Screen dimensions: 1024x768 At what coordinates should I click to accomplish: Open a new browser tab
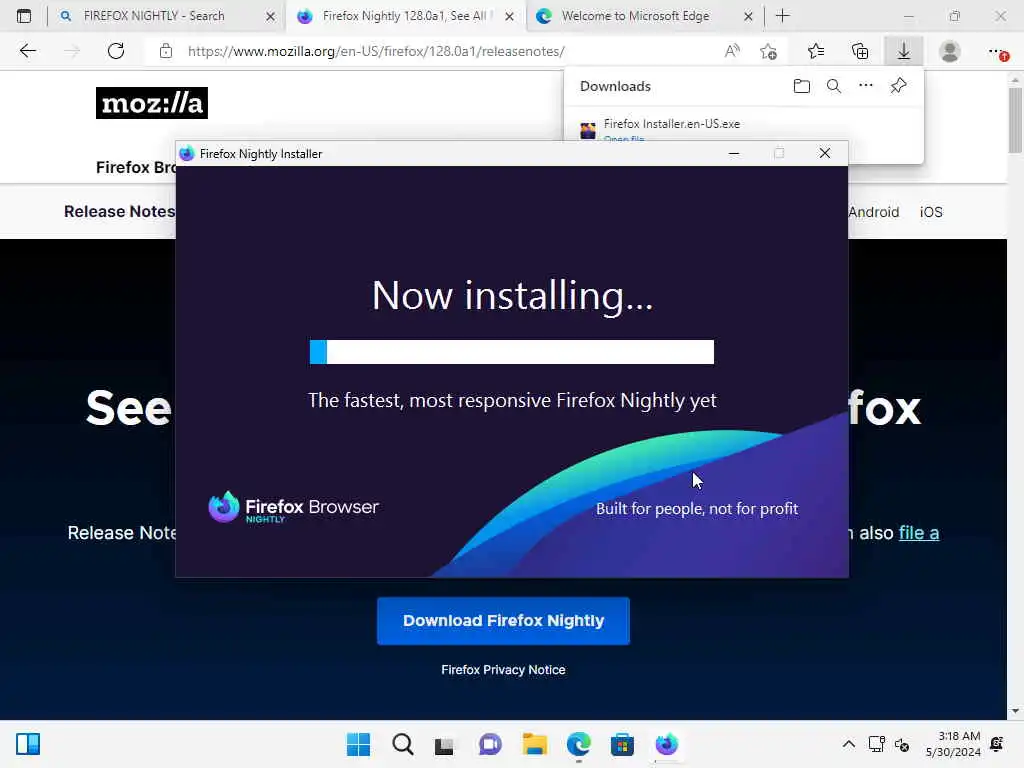tap(782, 16)
